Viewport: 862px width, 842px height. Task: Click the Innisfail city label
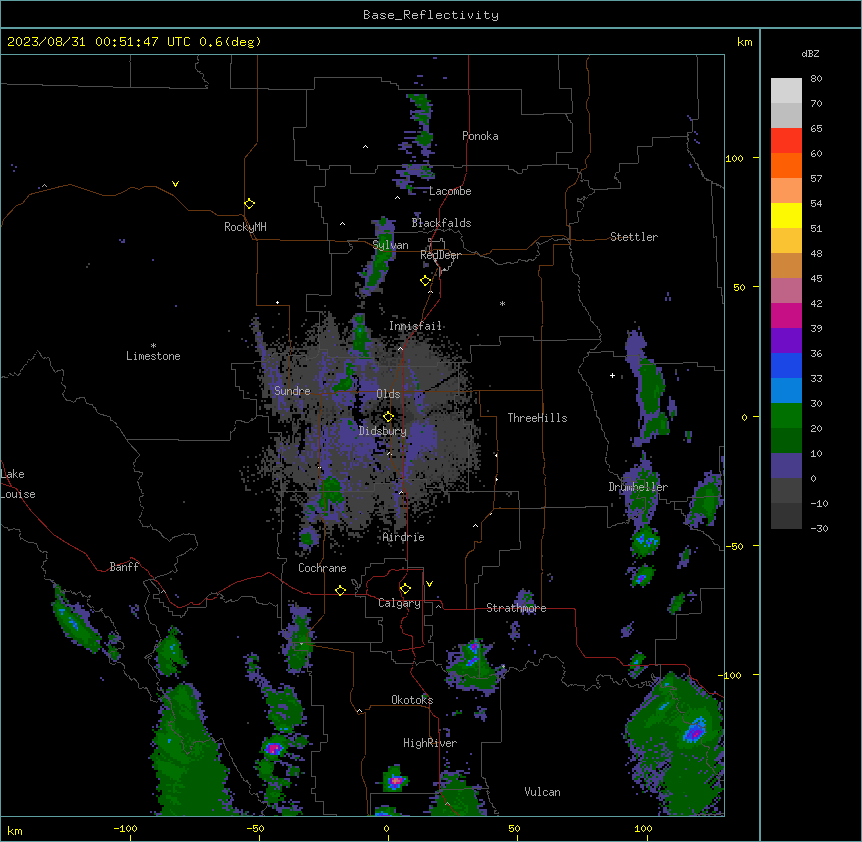416,326
